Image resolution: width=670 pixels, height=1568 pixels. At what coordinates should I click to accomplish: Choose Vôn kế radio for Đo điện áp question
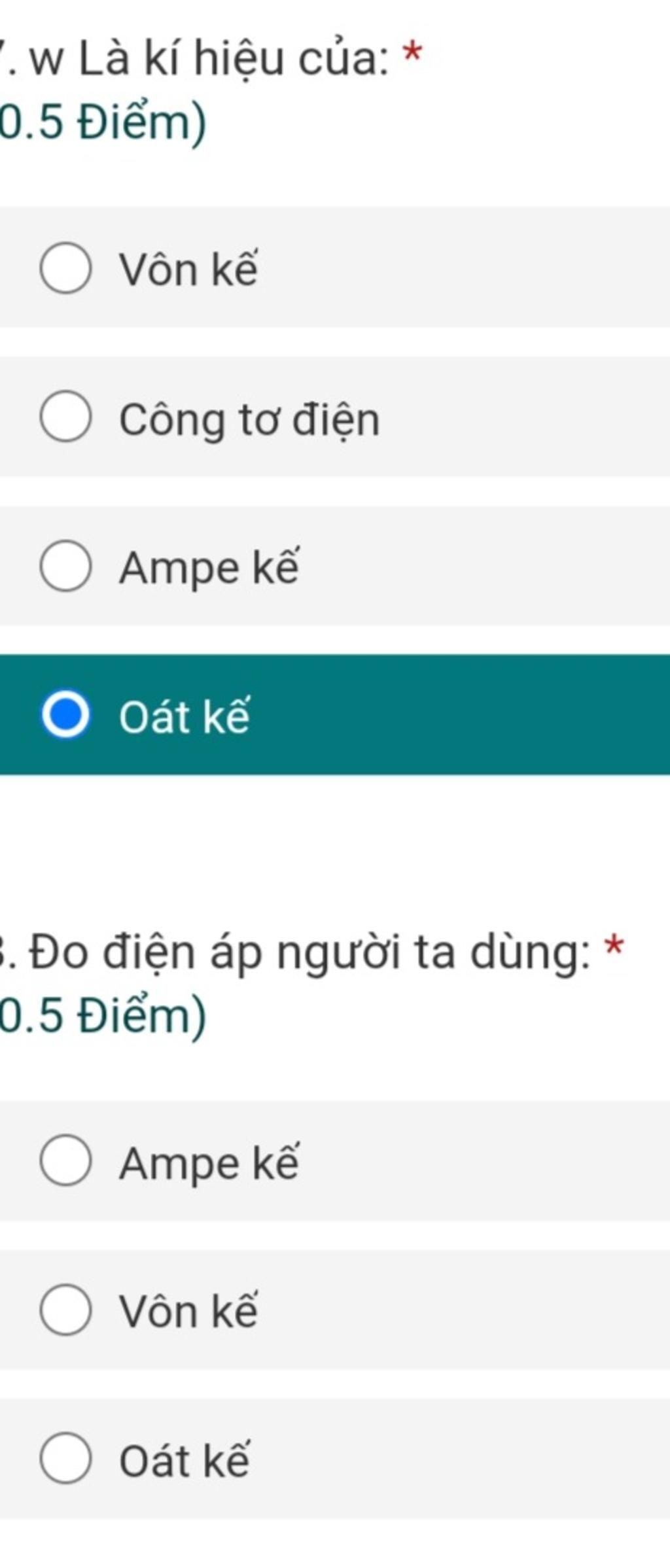[65, 1310]
